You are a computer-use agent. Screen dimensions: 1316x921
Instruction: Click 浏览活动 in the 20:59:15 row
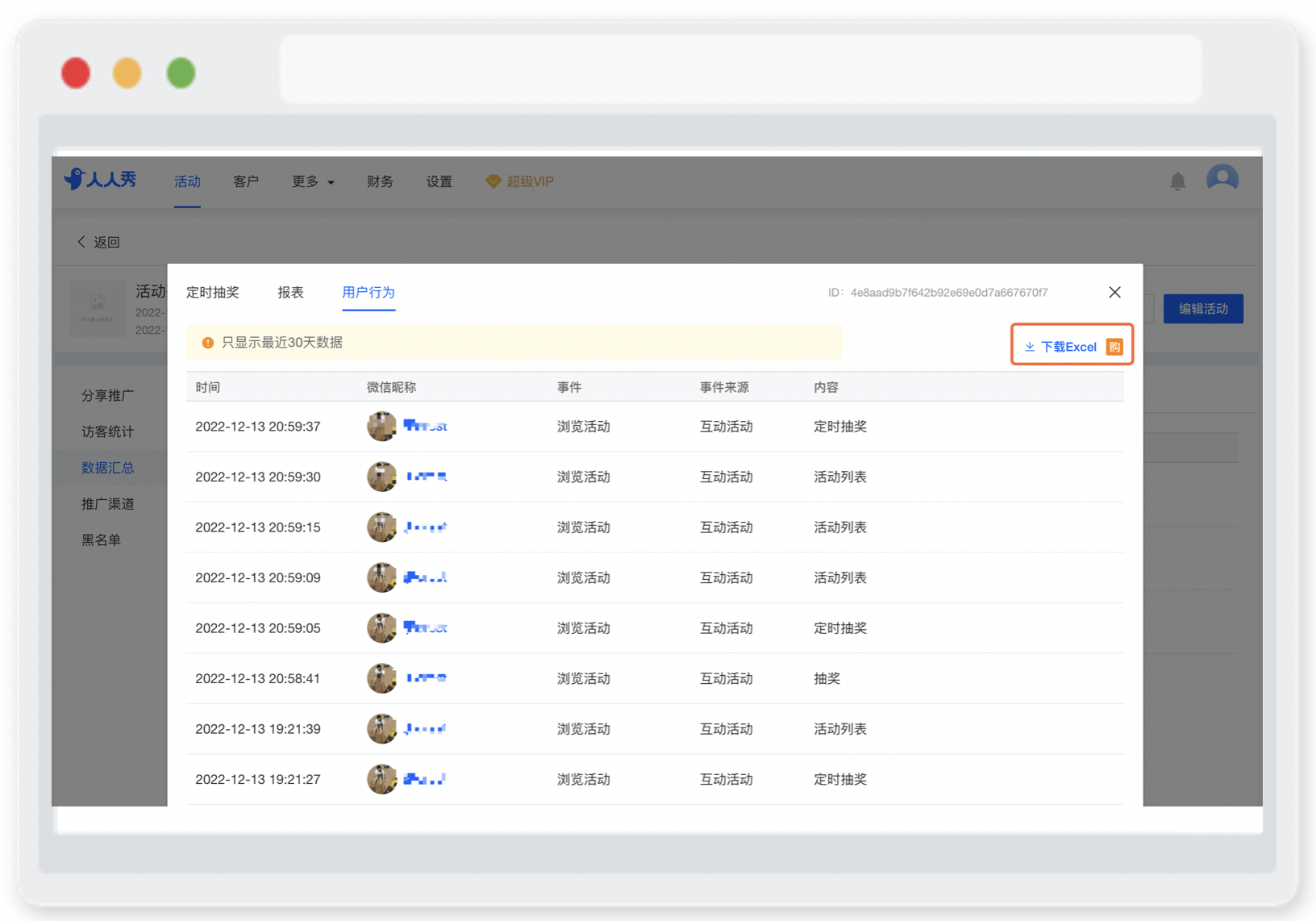(584, 527)
